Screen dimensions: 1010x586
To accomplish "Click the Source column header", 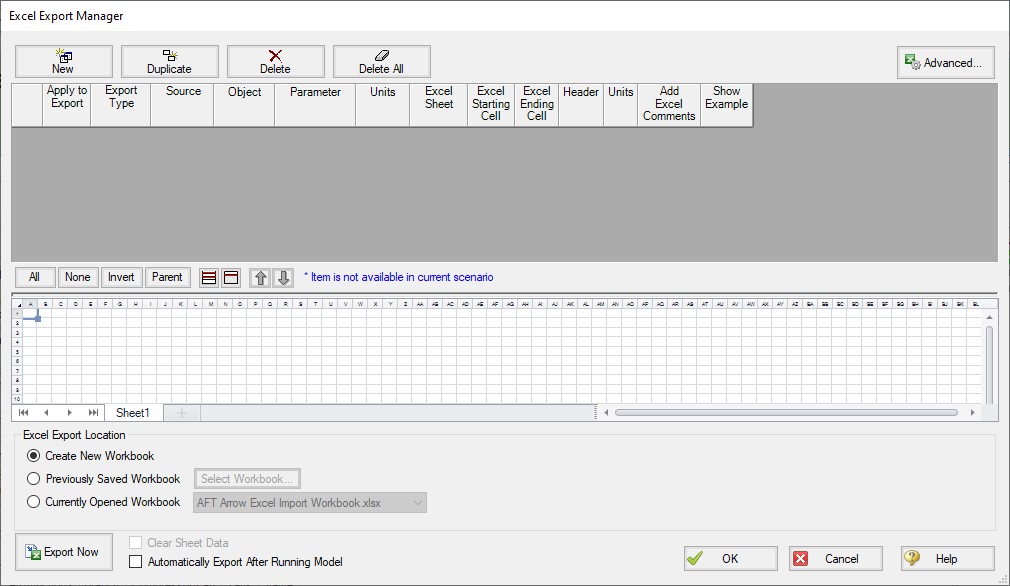I will point(183,104).
